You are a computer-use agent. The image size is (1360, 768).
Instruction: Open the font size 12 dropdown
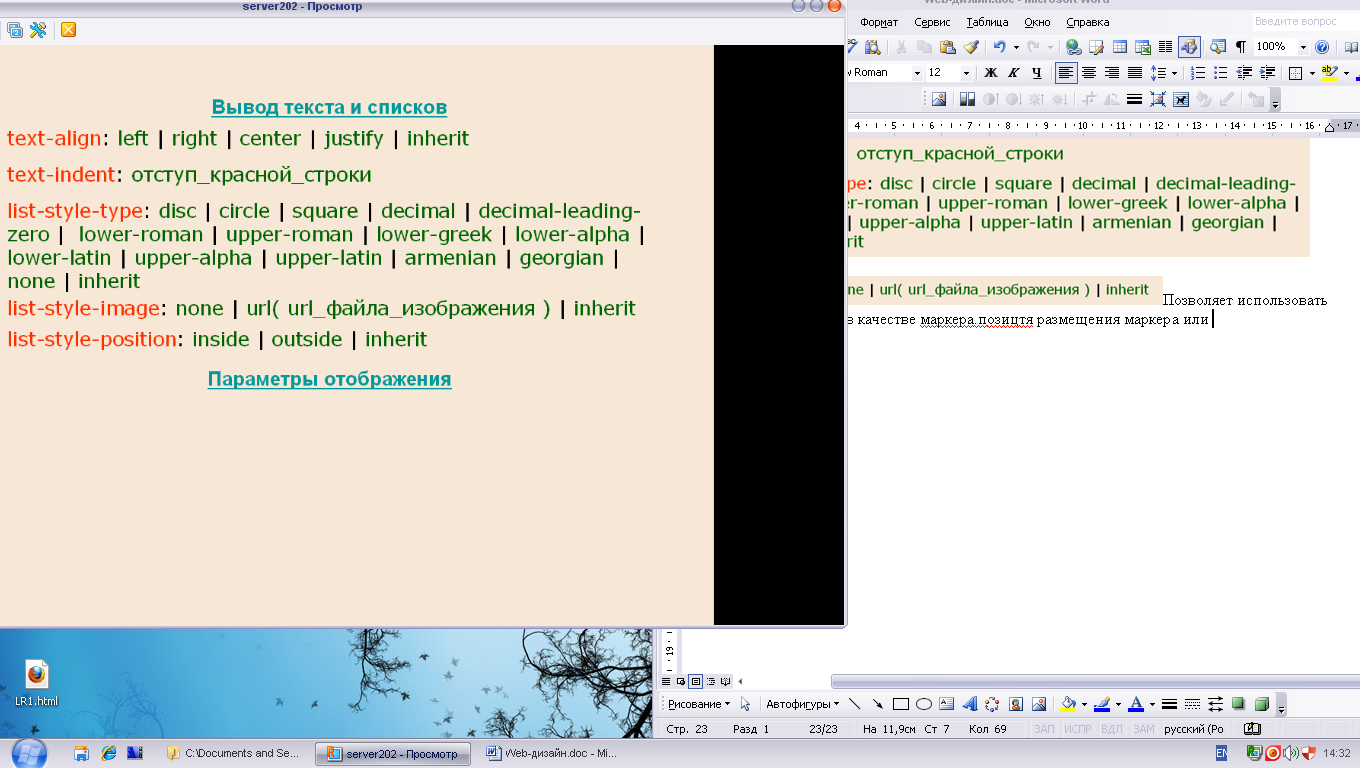click(966, 73)
